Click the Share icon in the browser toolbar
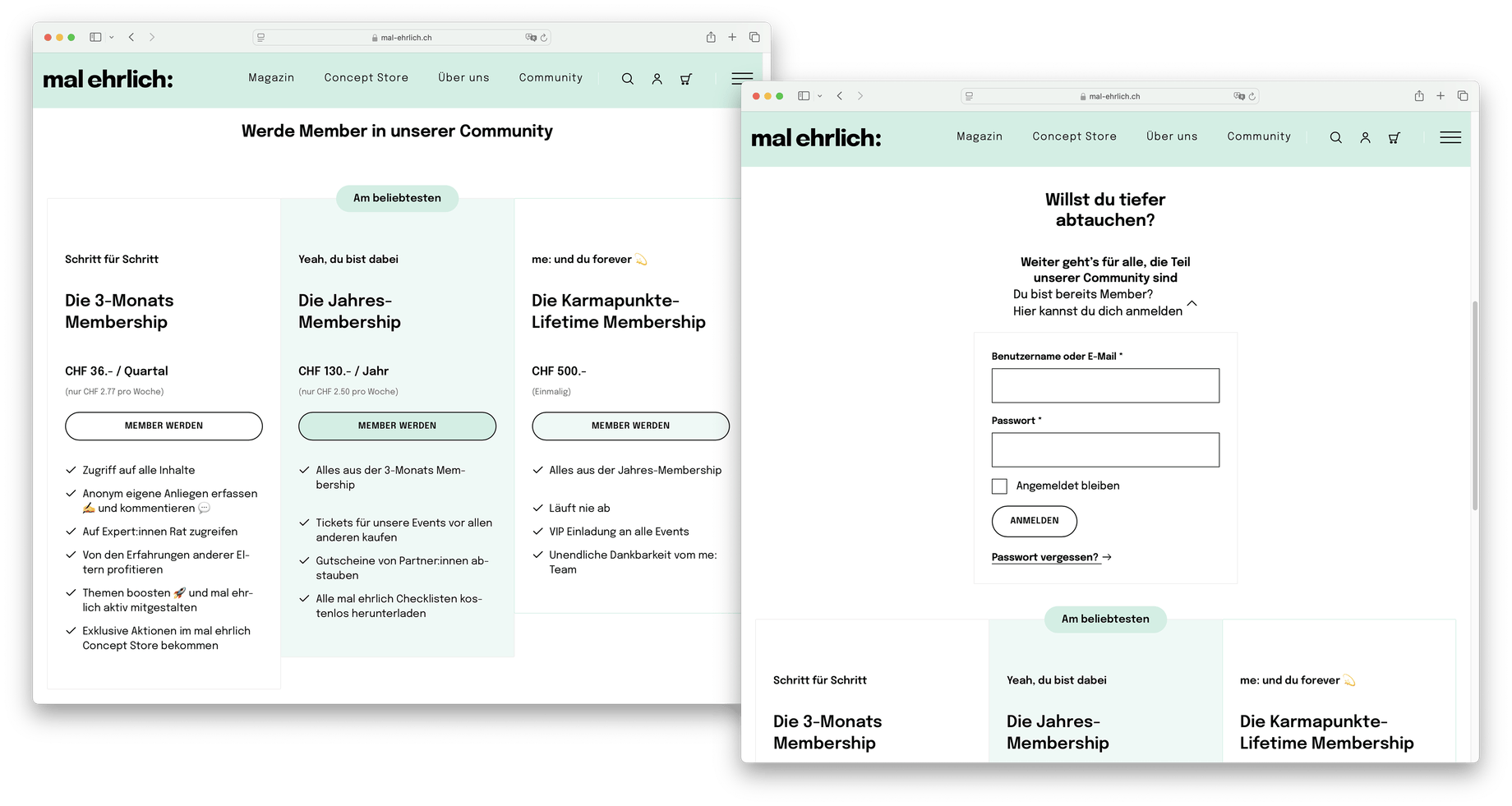This screenshot has height=806, width=1512. pos(1418,96)
